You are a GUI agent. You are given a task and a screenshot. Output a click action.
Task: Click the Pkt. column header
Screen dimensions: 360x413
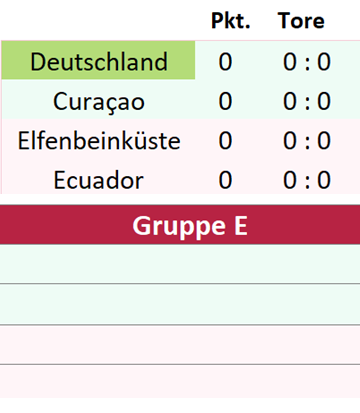230,21
